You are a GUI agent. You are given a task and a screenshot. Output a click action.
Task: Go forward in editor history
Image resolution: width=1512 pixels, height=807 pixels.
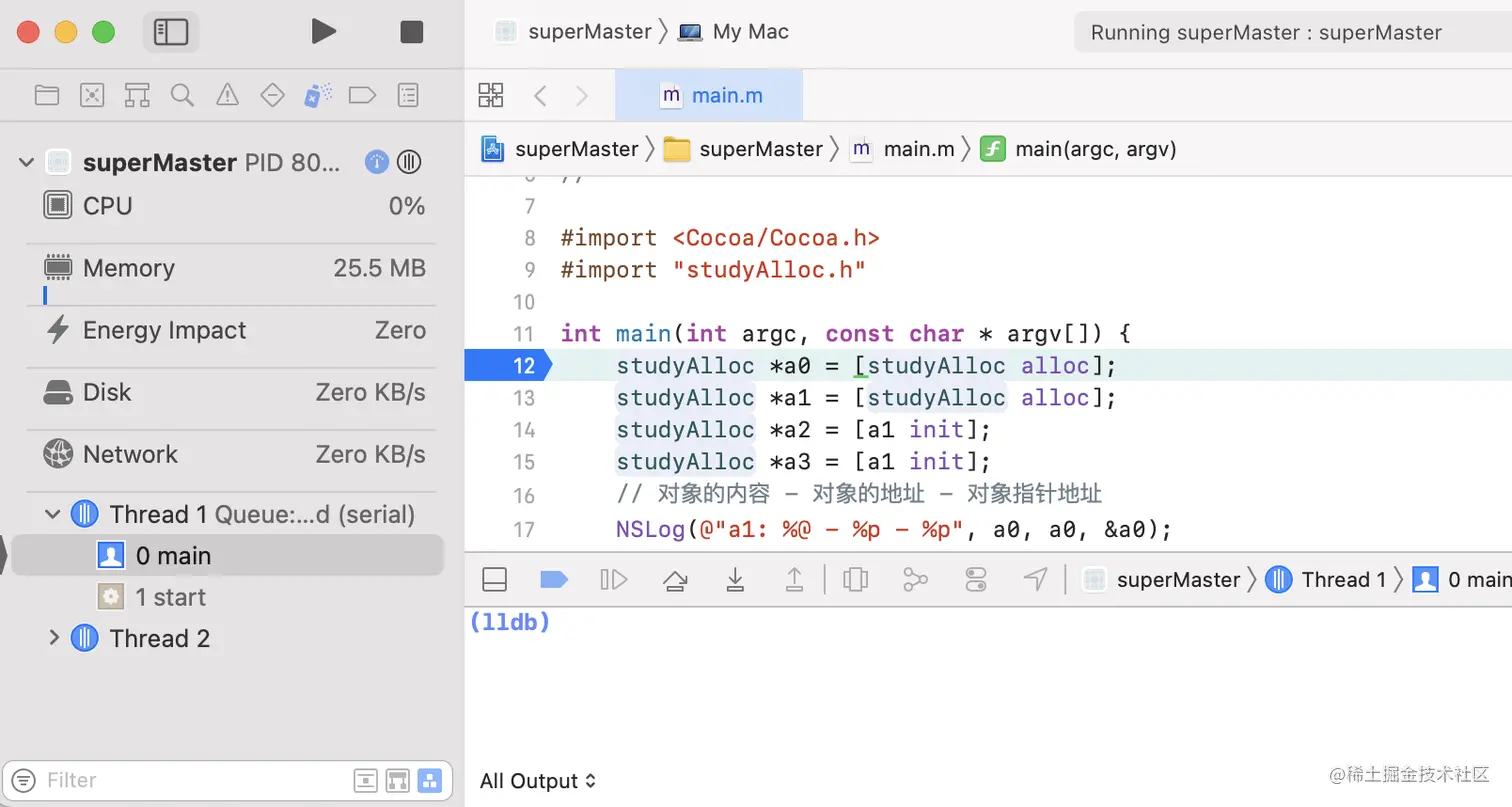(x=582, y=95)
